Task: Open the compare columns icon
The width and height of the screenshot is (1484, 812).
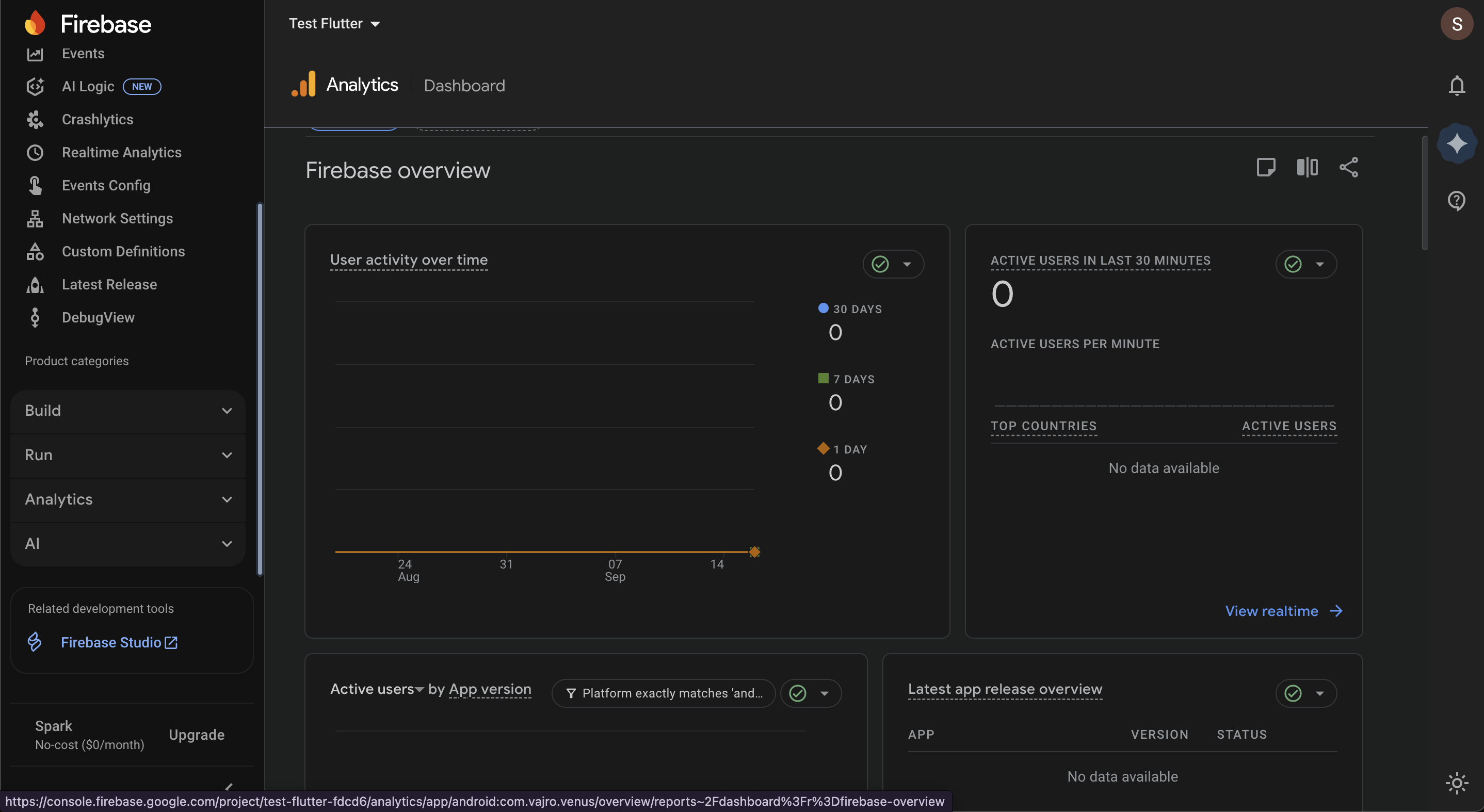Action: tap(1307, 168)
